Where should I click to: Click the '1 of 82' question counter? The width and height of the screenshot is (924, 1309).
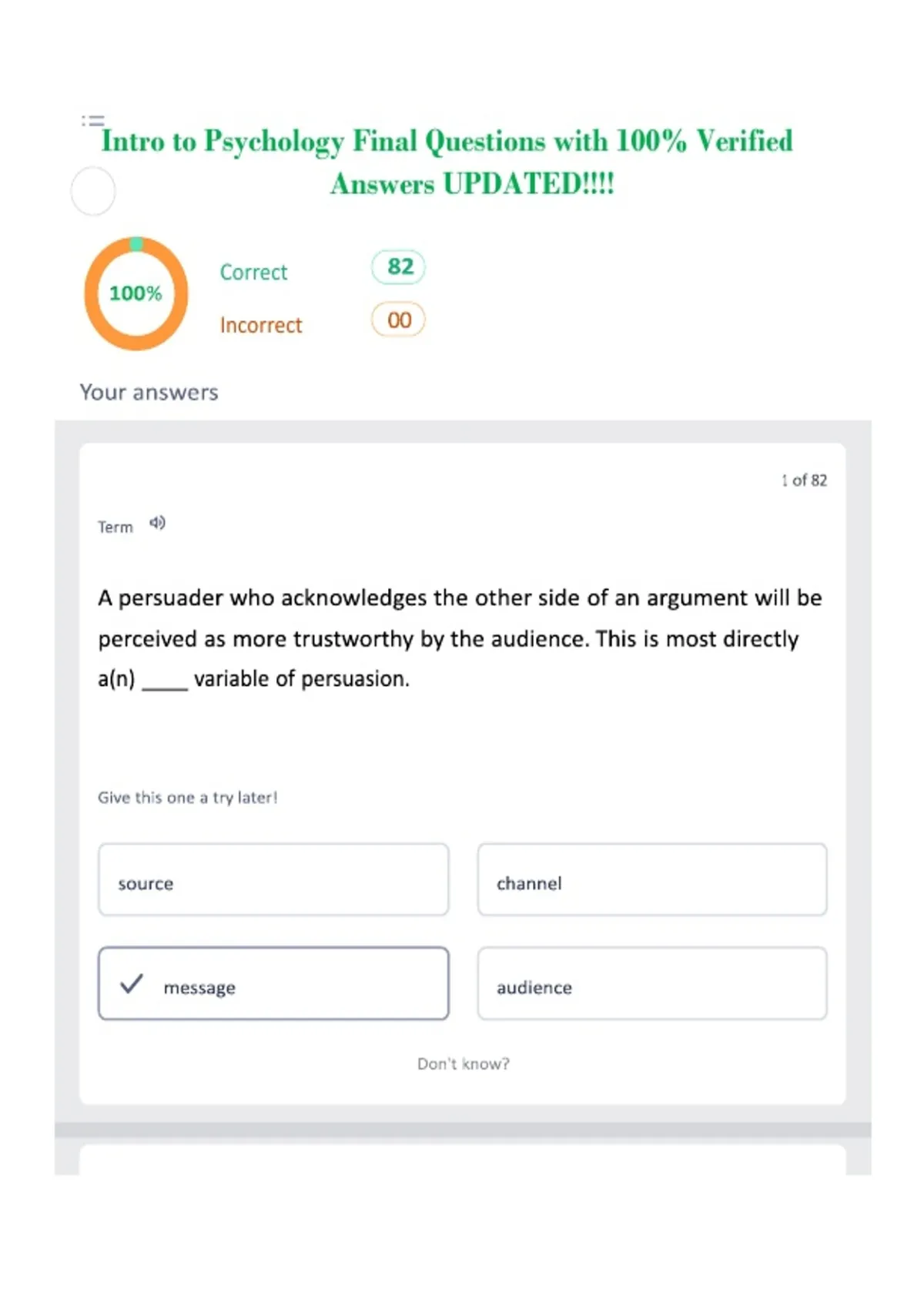click(804, 480)
